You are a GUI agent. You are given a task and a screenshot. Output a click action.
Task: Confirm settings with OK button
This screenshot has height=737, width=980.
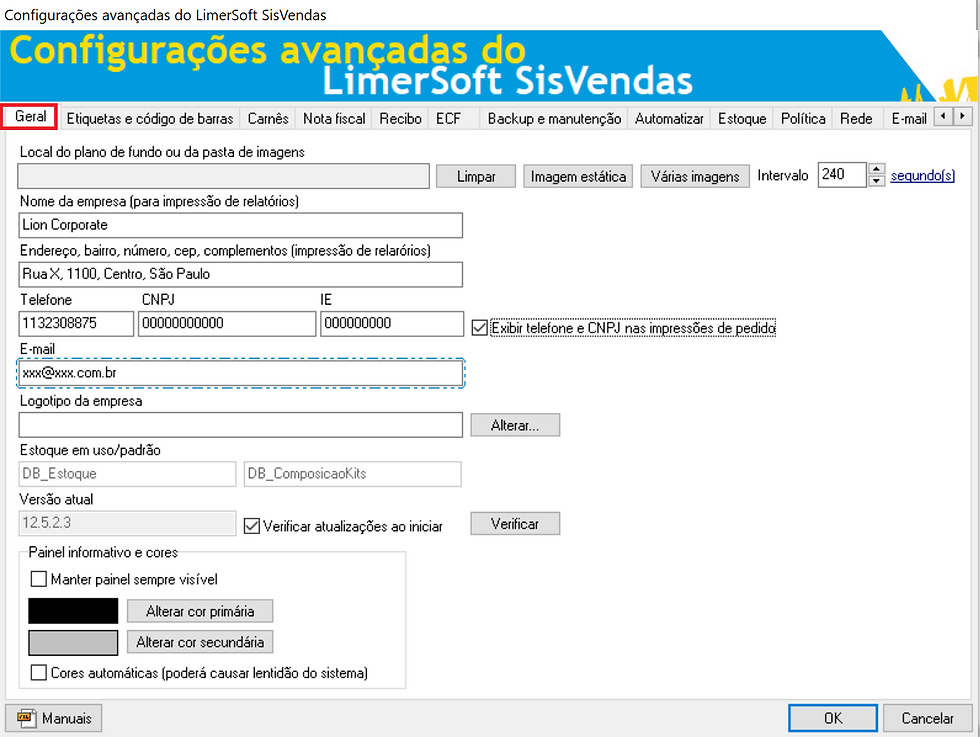click(832, 718)
